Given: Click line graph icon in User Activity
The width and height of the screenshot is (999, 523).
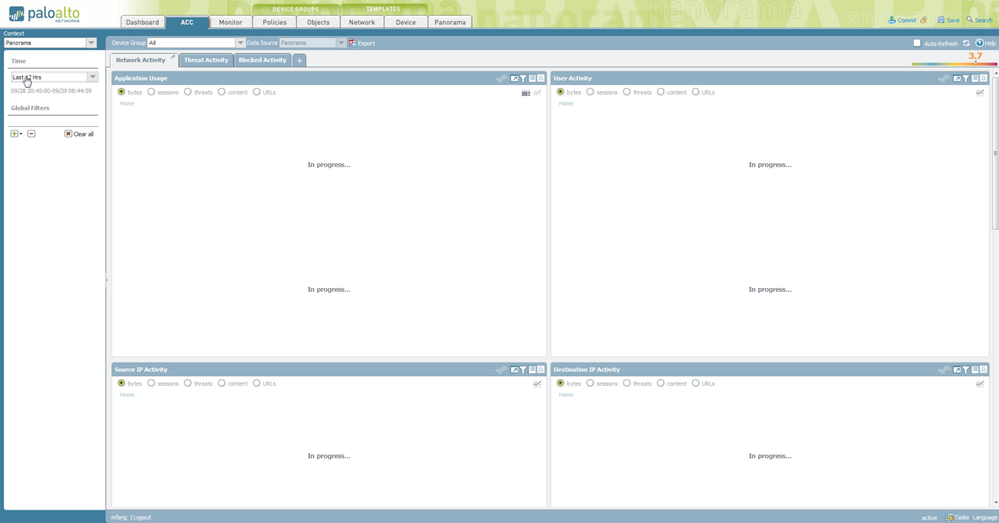Looking at the screenshot, I should pos(980,93).
